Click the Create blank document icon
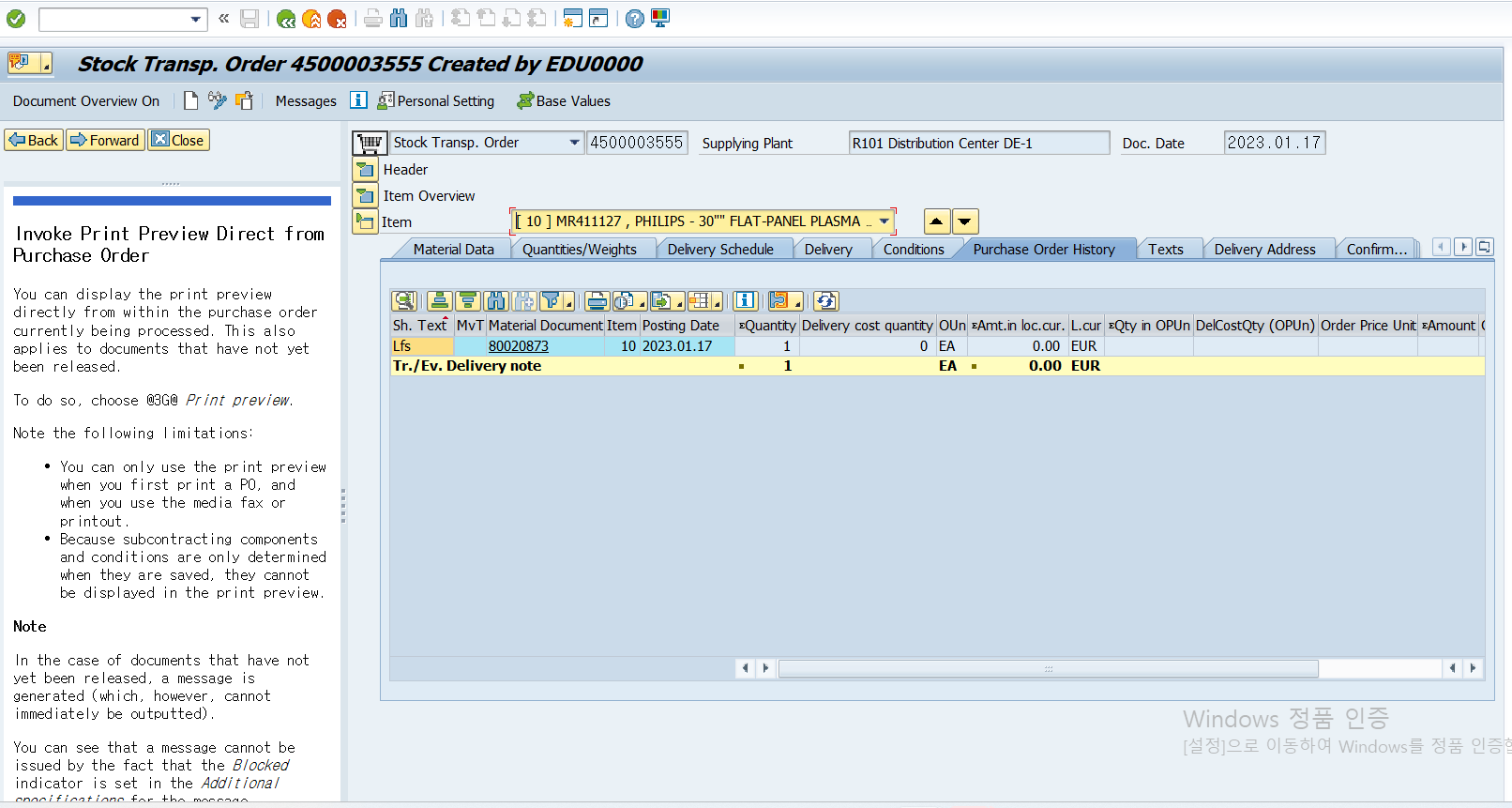Viewport: 1512px width, 808px height. tap(190, 100)
